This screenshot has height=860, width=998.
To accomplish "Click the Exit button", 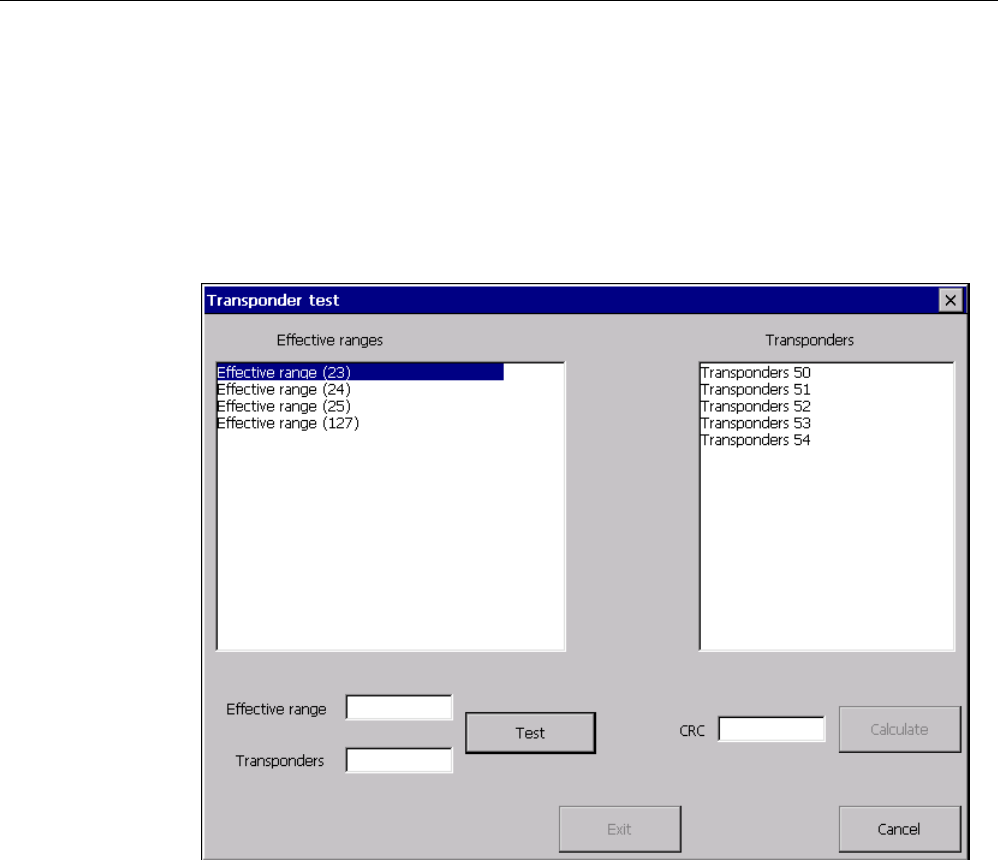I will point(620,829).
